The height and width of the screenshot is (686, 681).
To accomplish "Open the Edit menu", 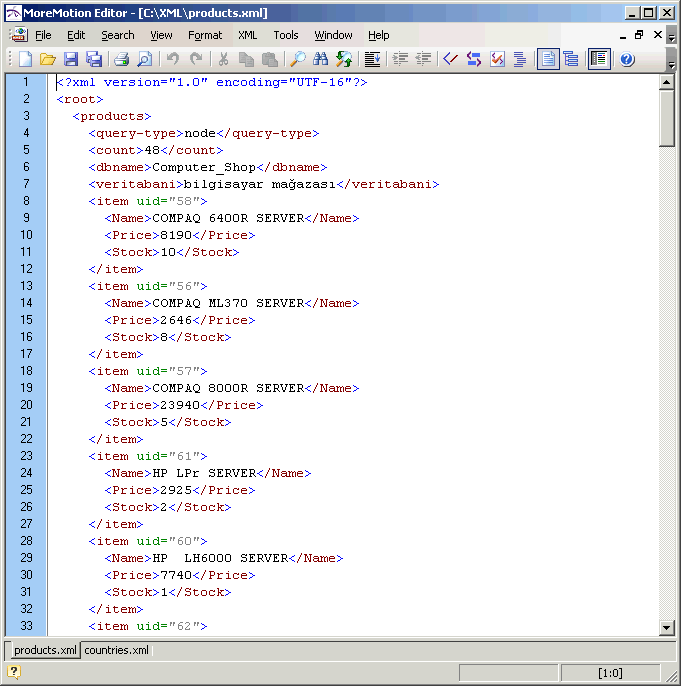I will pos(76,35).
